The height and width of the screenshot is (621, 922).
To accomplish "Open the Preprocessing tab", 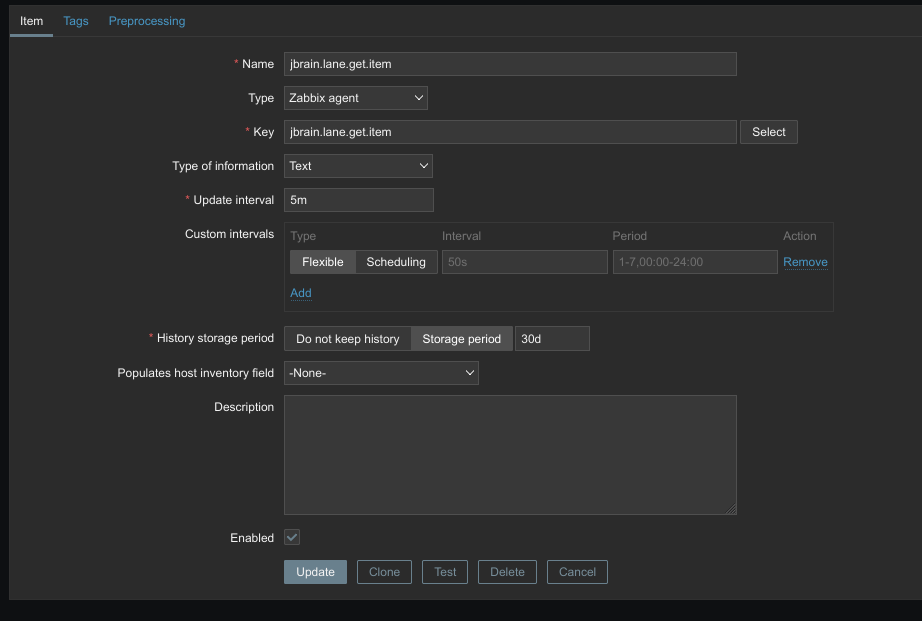I will pyautogui.click(x=147, y=21).
